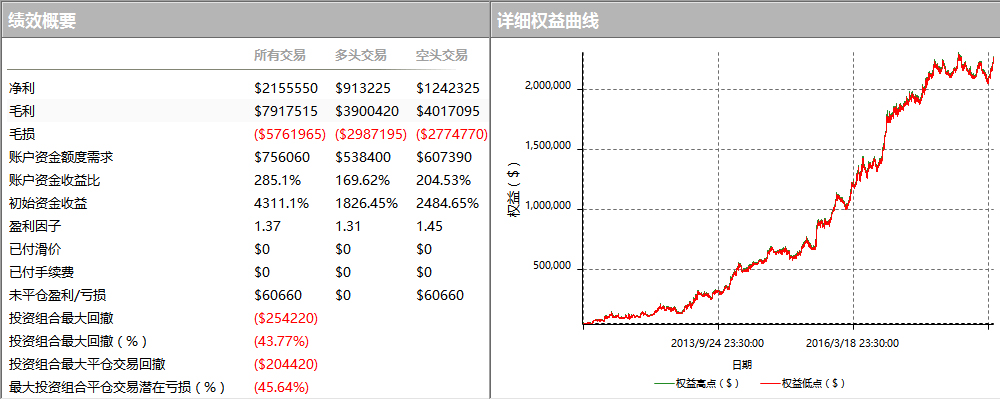The image size is (1000, 400).
Task: Select the 初始资金收益 value 4311.1%
Action: coord(281,203)
